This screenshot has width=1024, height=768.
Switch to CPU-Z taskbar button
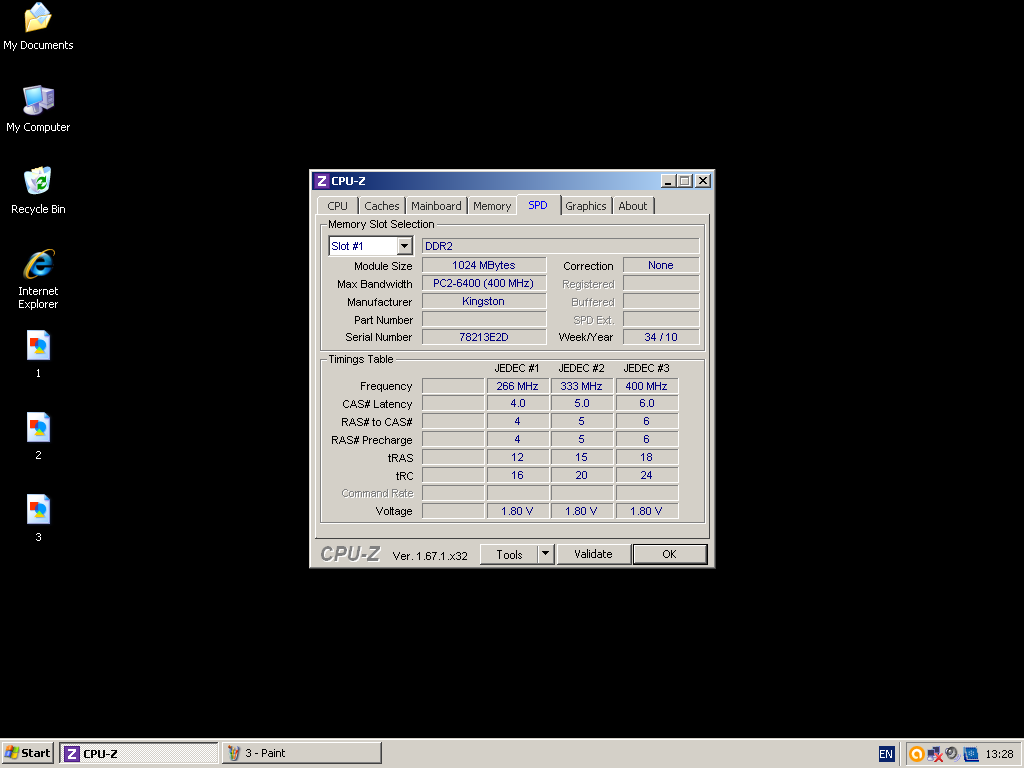(138, 753)
